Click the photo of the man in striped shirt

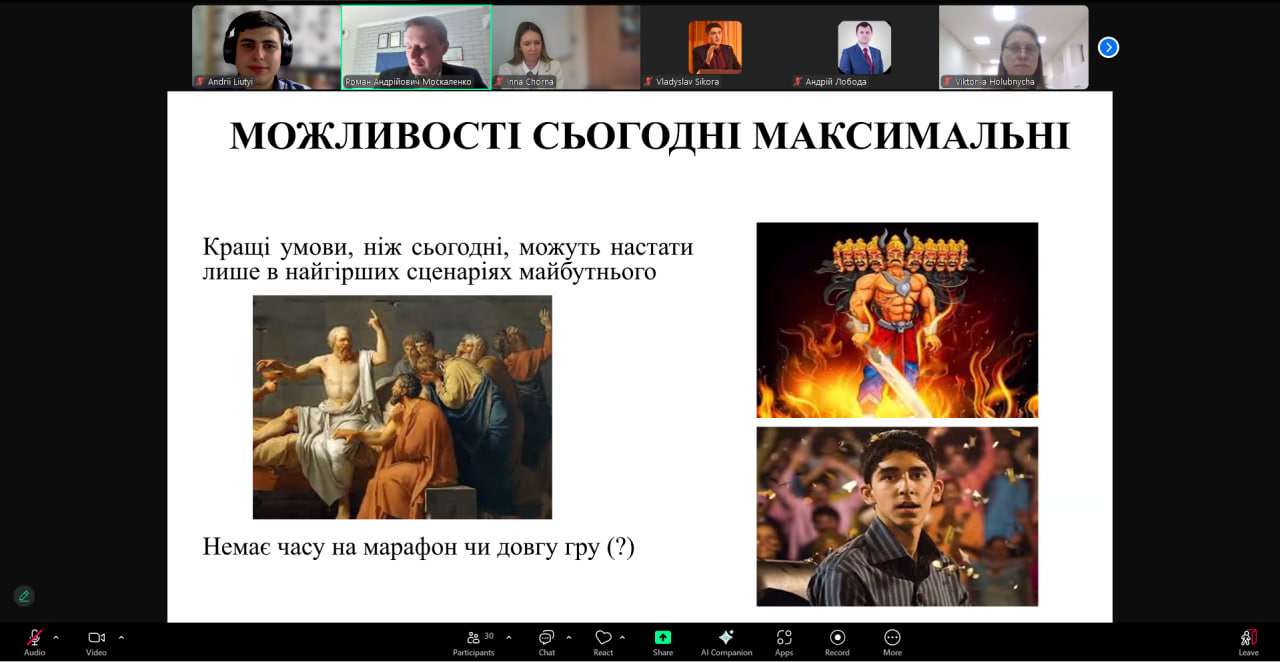point(897,516)
